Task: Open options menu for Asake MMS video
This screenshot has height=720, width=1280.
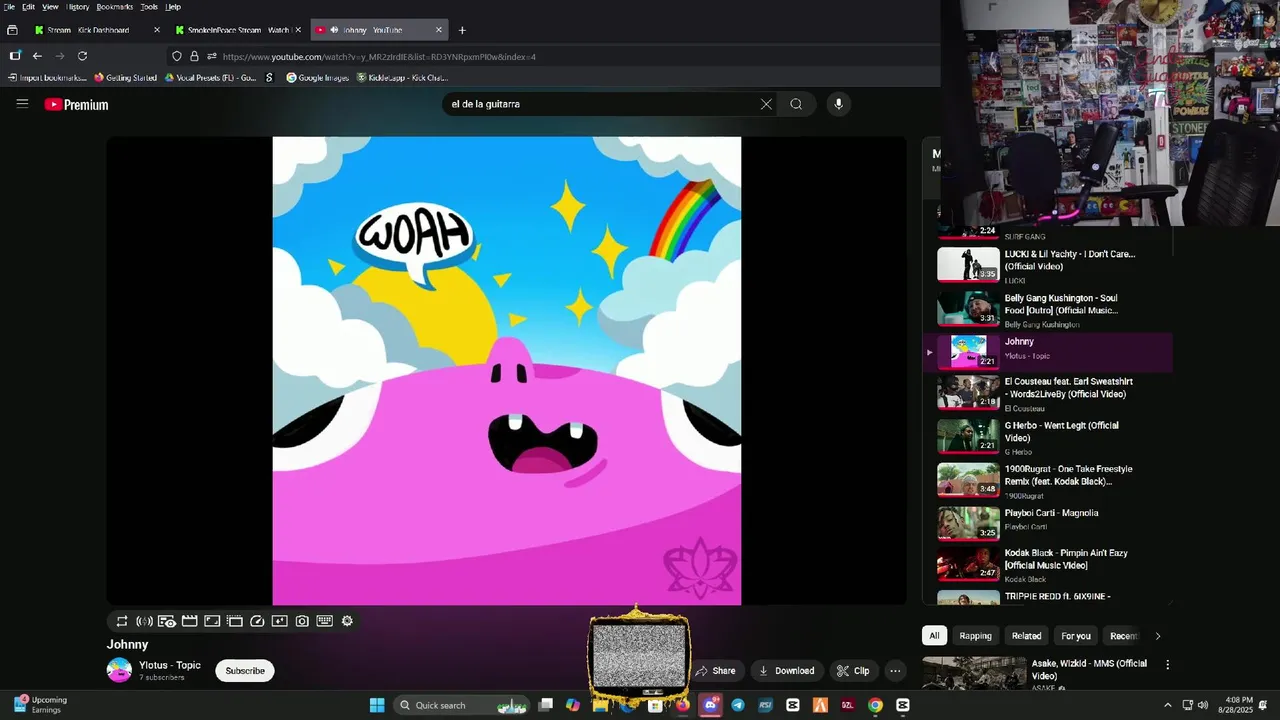Action: (1167, 664)
